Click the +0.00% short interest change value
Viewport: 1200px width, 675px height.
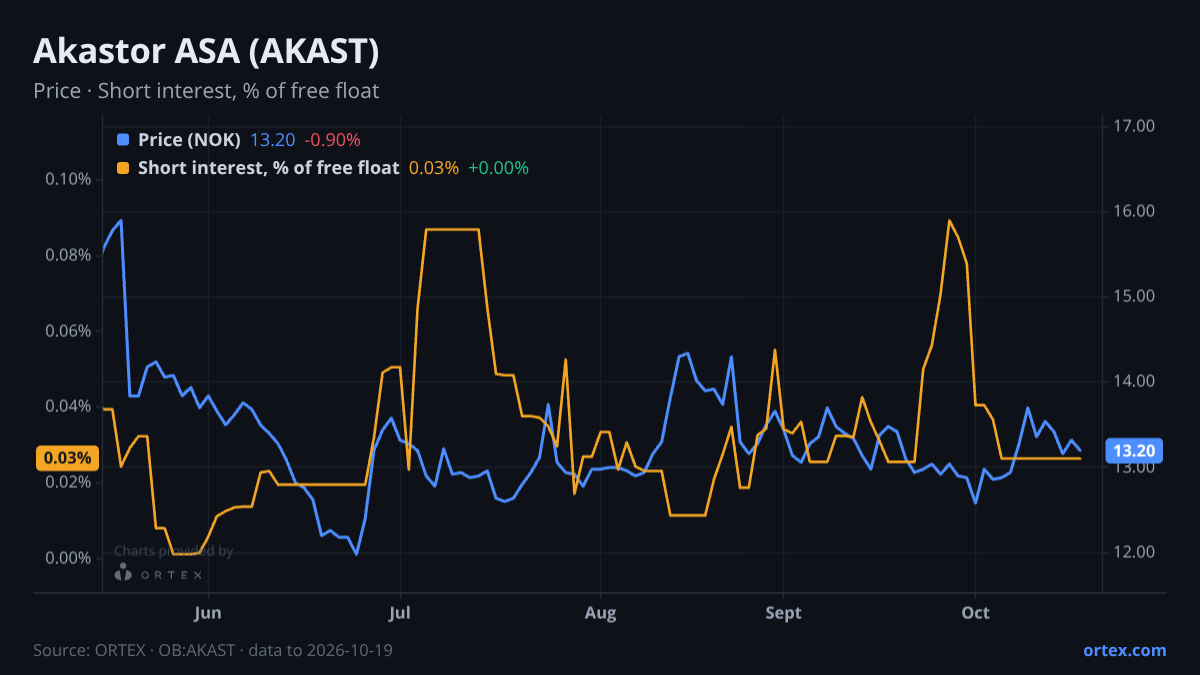coord(498,168)
